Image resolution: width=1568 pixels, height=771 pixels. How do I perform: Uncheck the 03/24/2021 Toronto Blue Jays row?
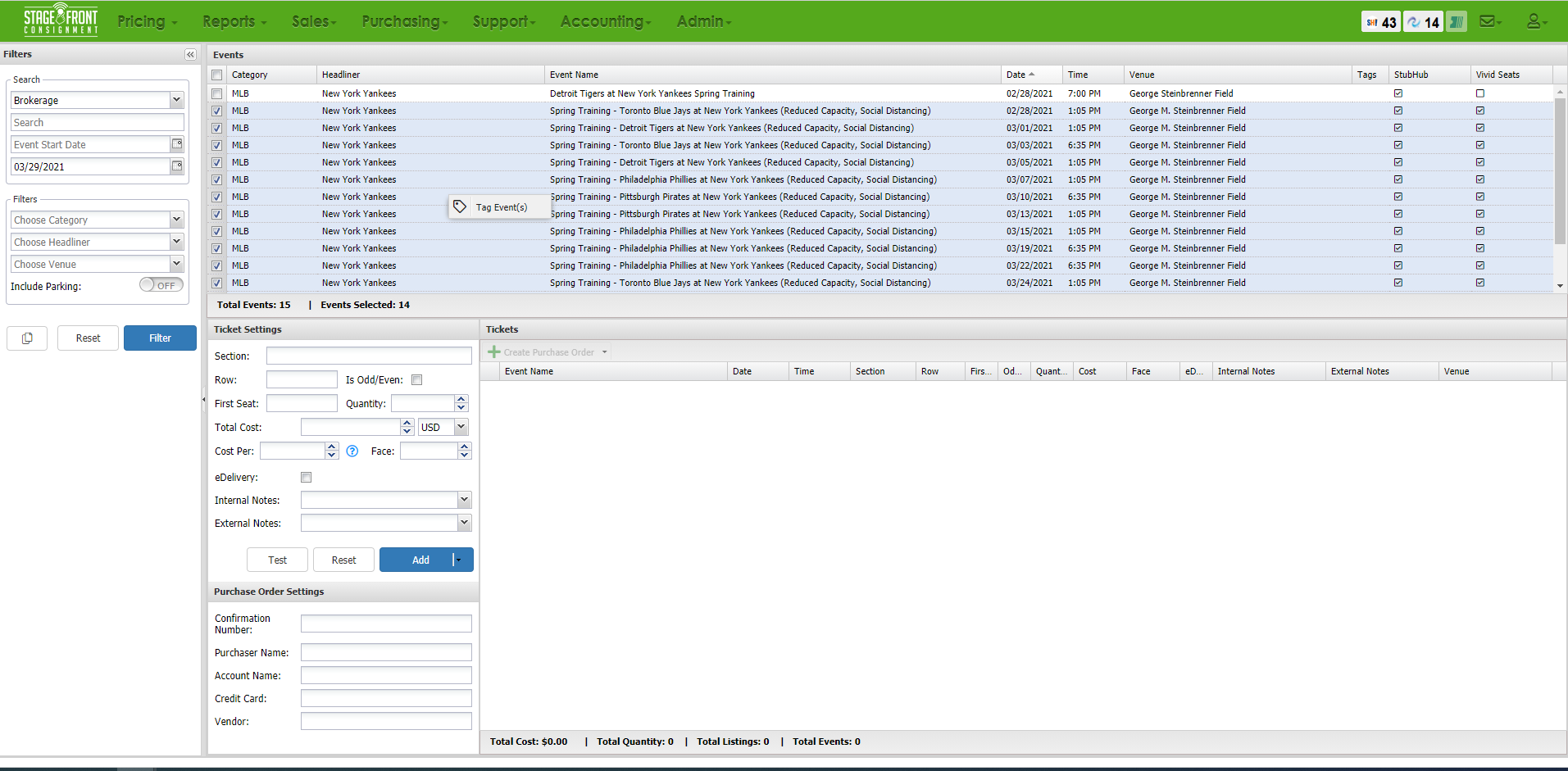(217, 283)
